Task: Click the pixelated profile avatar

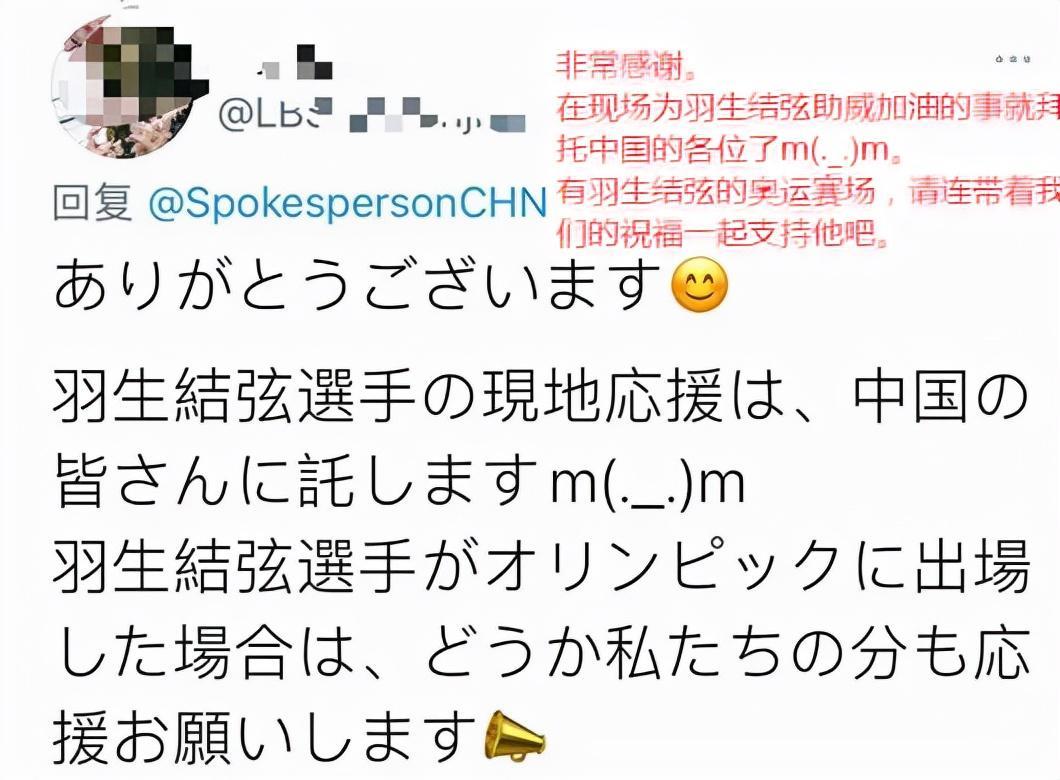Action: click(130, 87)
